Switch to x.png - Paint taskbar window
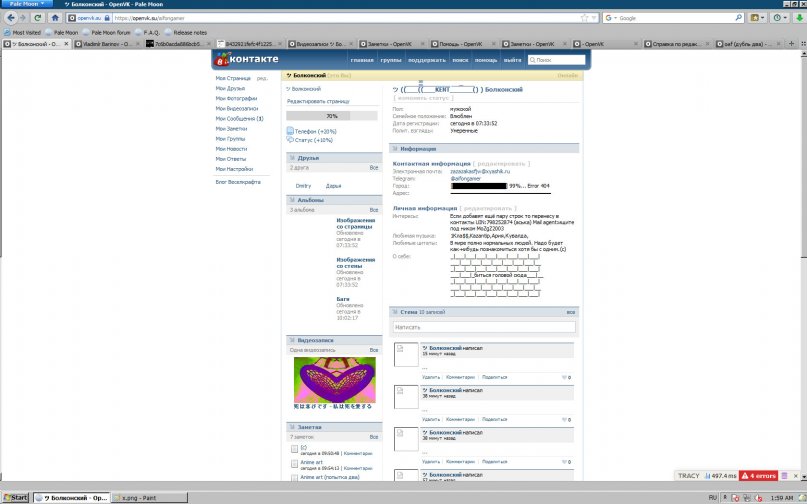Viewport: 807px width, 504px height. (x=149, y=497)
